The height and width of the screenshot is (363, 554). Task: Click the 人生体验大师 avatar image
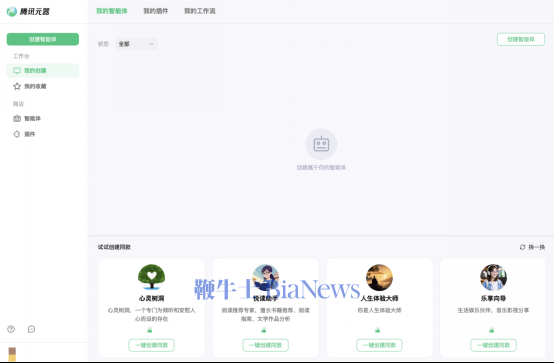379,277
